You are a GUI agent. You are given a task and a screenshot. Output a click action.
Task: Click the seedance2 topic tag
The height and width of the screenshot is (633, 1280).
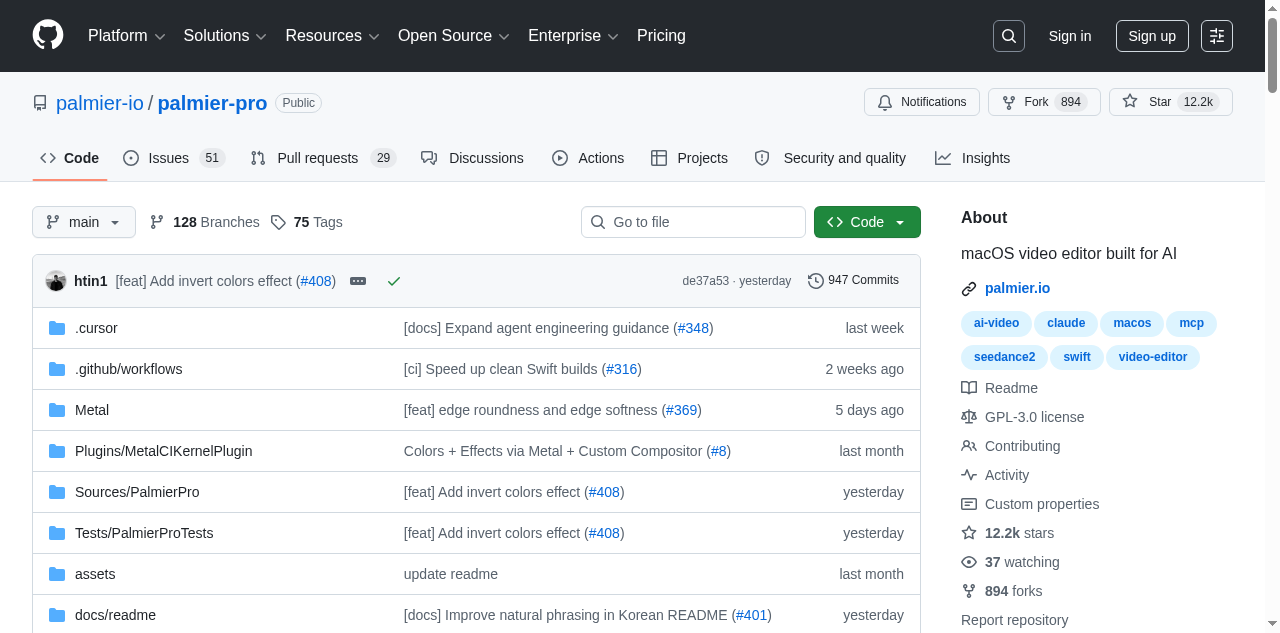point(1005,357)
